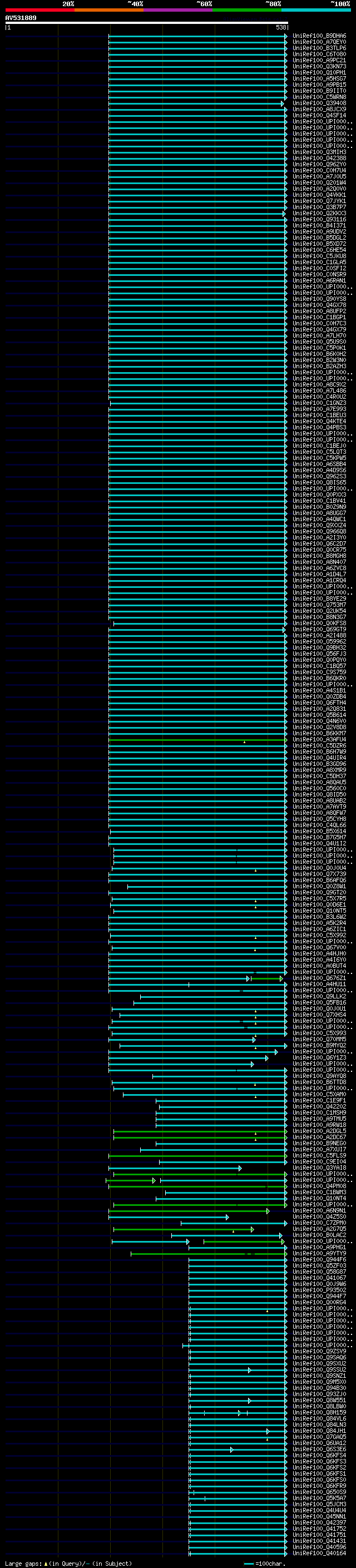Click hit label UniRef100_Q9SSU2
Image resolution: width=356 pixels, height=1568 pixels.
click(x=319, y=1370)
